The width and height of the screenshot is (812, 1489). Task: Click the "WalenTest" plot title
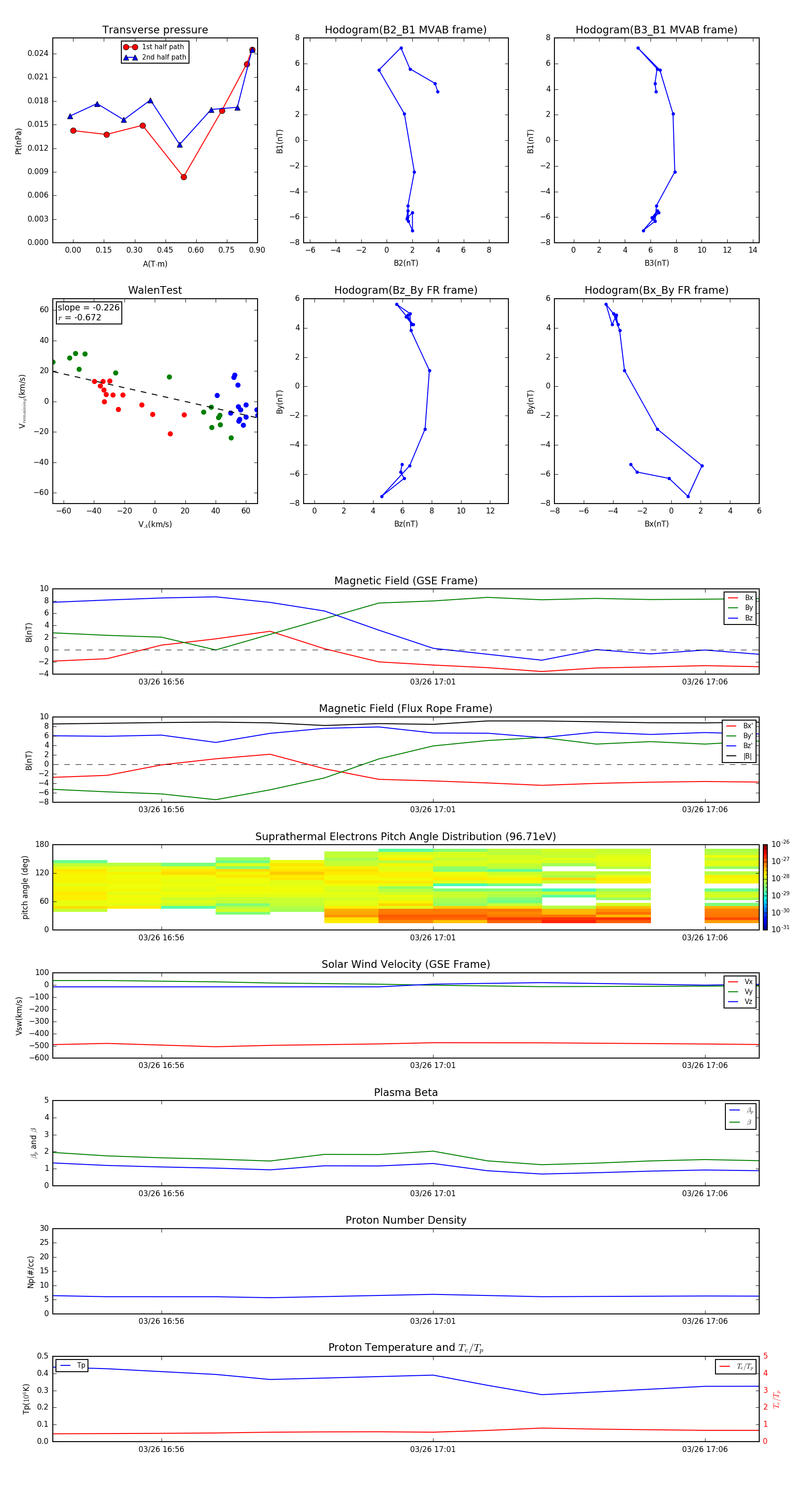coord(155,290)
